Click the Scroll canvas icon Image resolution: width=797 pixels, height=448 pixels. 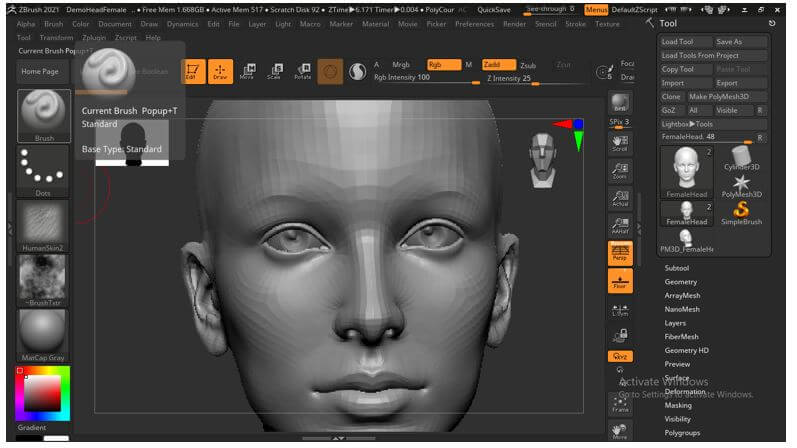pyautogui.click(x=620, y=143)
